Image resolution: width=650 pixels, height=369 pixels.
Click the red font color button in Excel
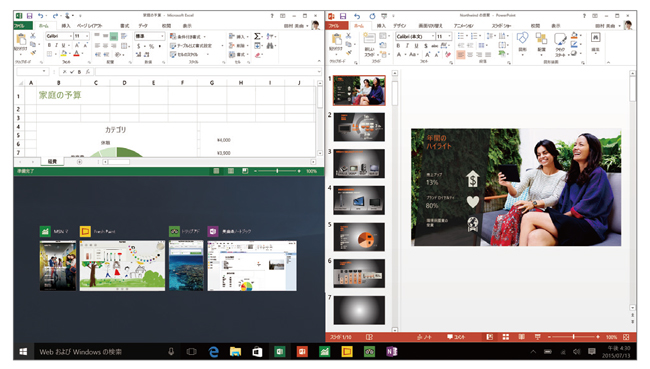76,54
